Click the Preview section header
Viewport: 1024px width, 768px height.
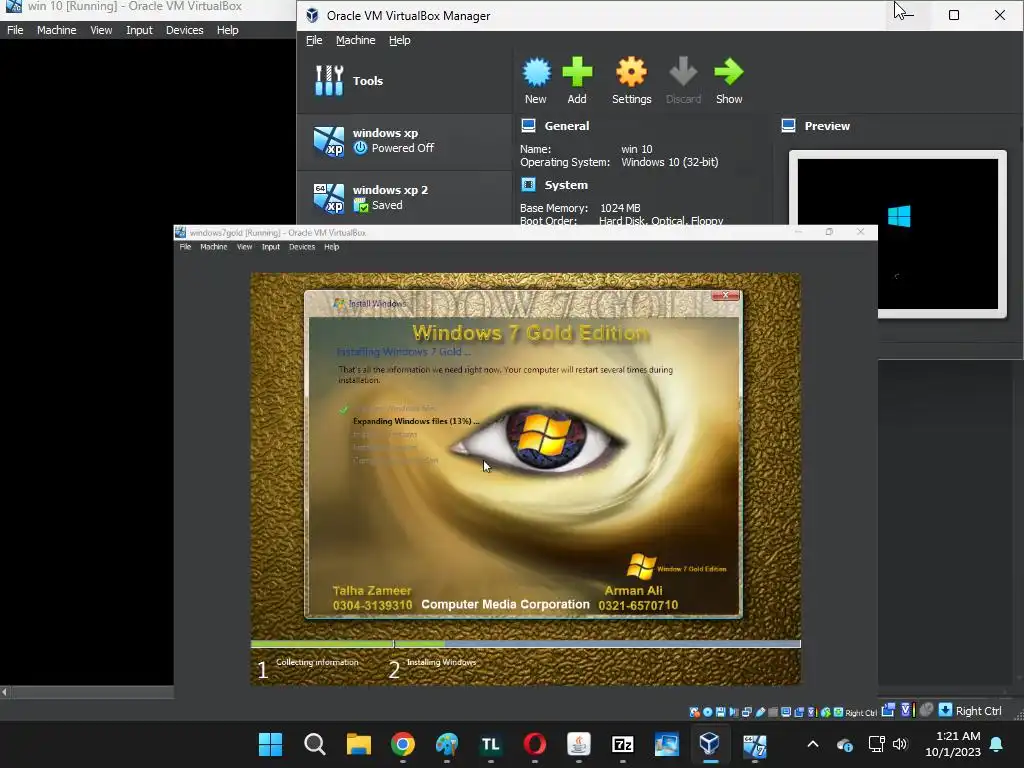coord(827,126)
